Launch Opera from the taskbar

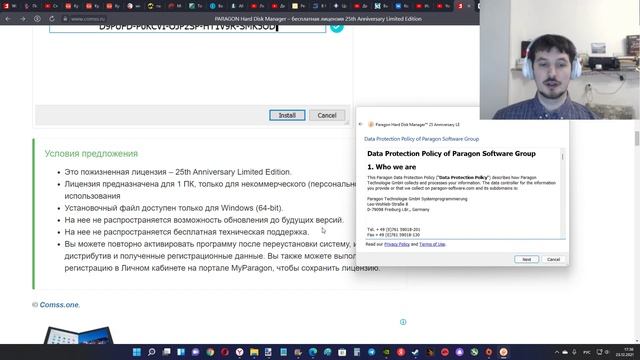[225, 352]
